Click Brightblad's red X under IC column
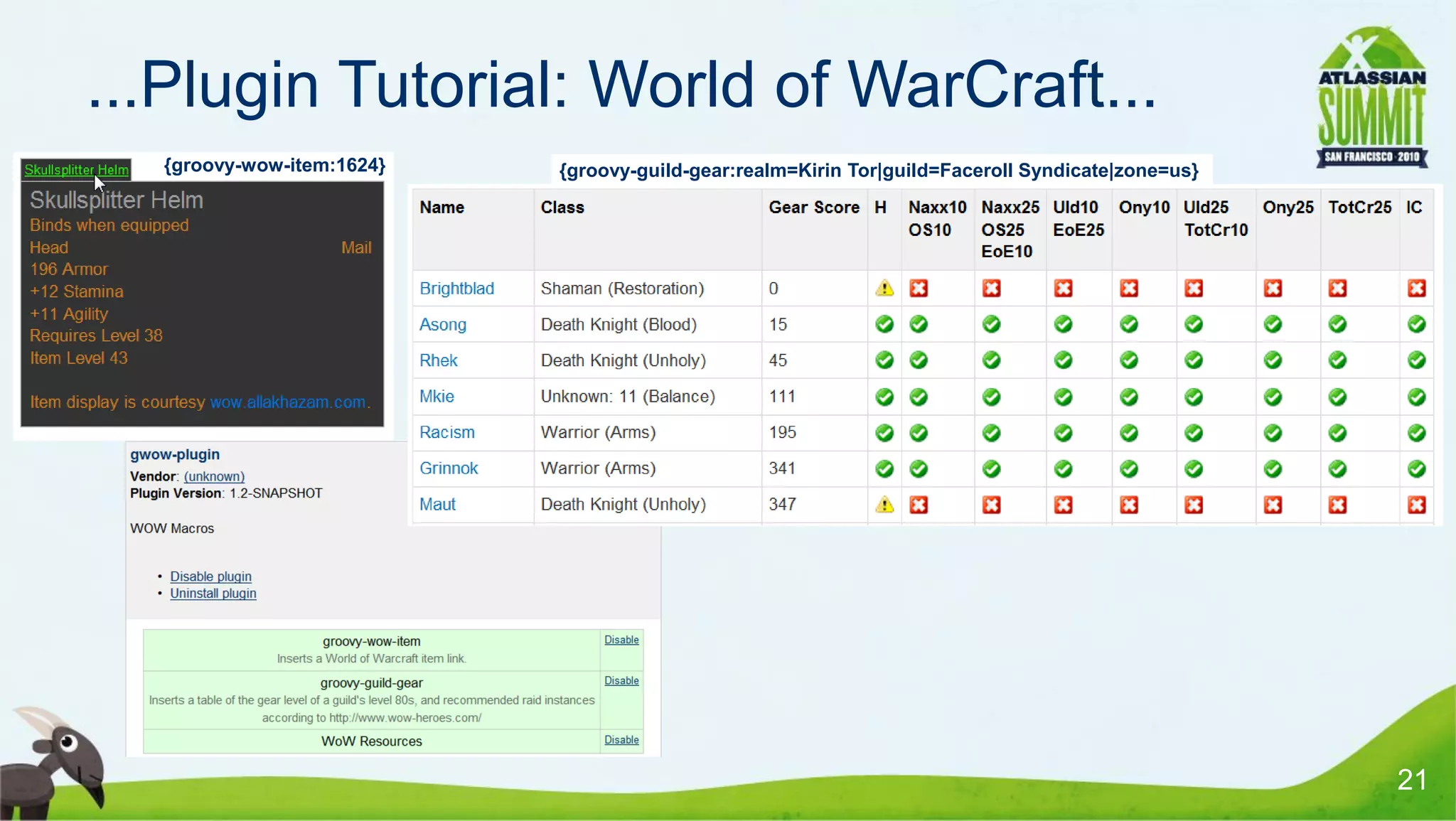This screenshot has width=1456, height=821. [x=1416, y=289]
